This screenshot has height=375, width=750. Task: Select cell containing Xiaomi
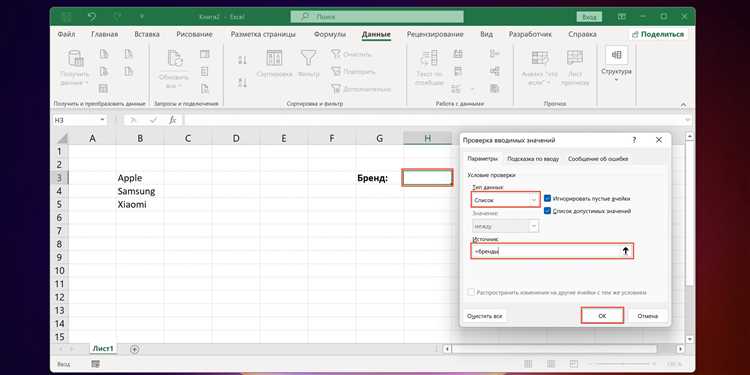click(x=140, y=205)
